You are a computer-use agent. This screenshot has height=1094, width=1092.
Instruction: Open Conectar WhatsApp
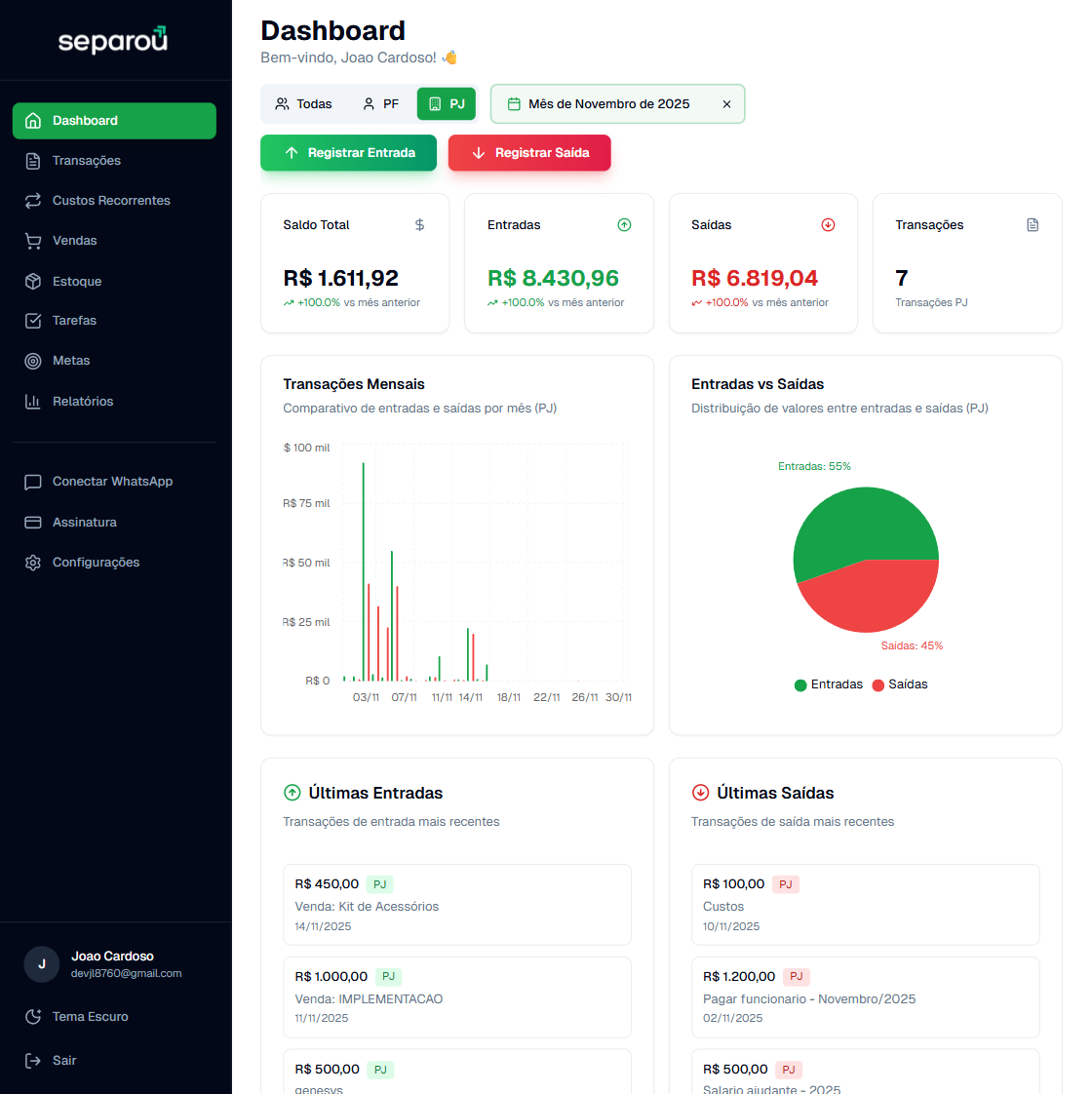coord(113,481)
